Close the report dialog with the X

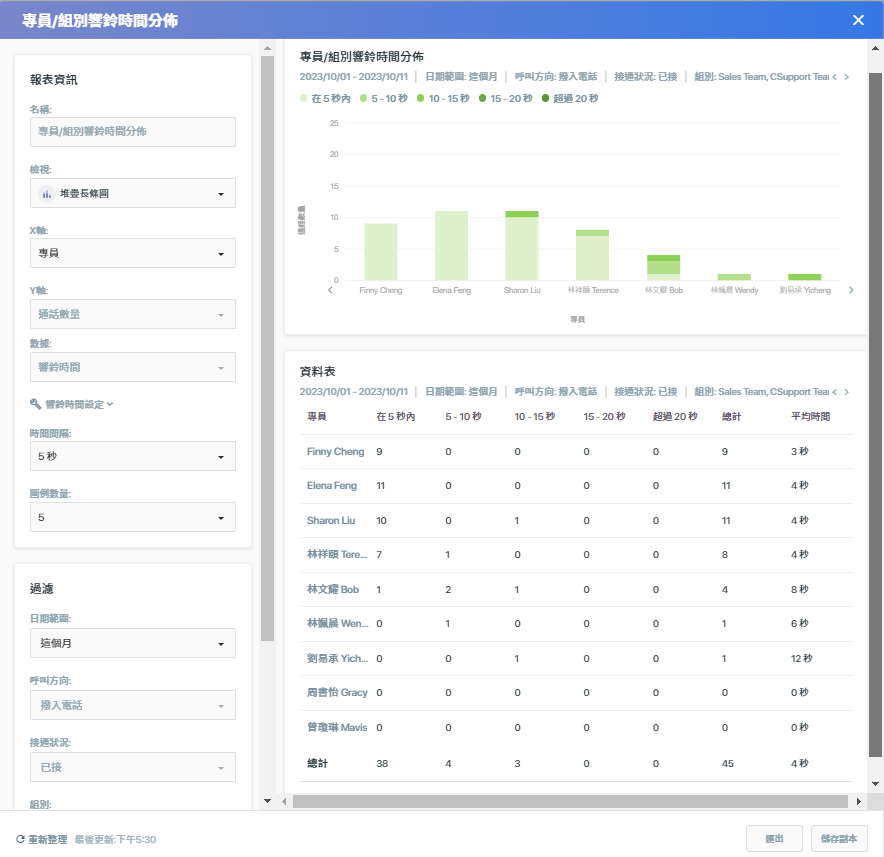[858, 20]
